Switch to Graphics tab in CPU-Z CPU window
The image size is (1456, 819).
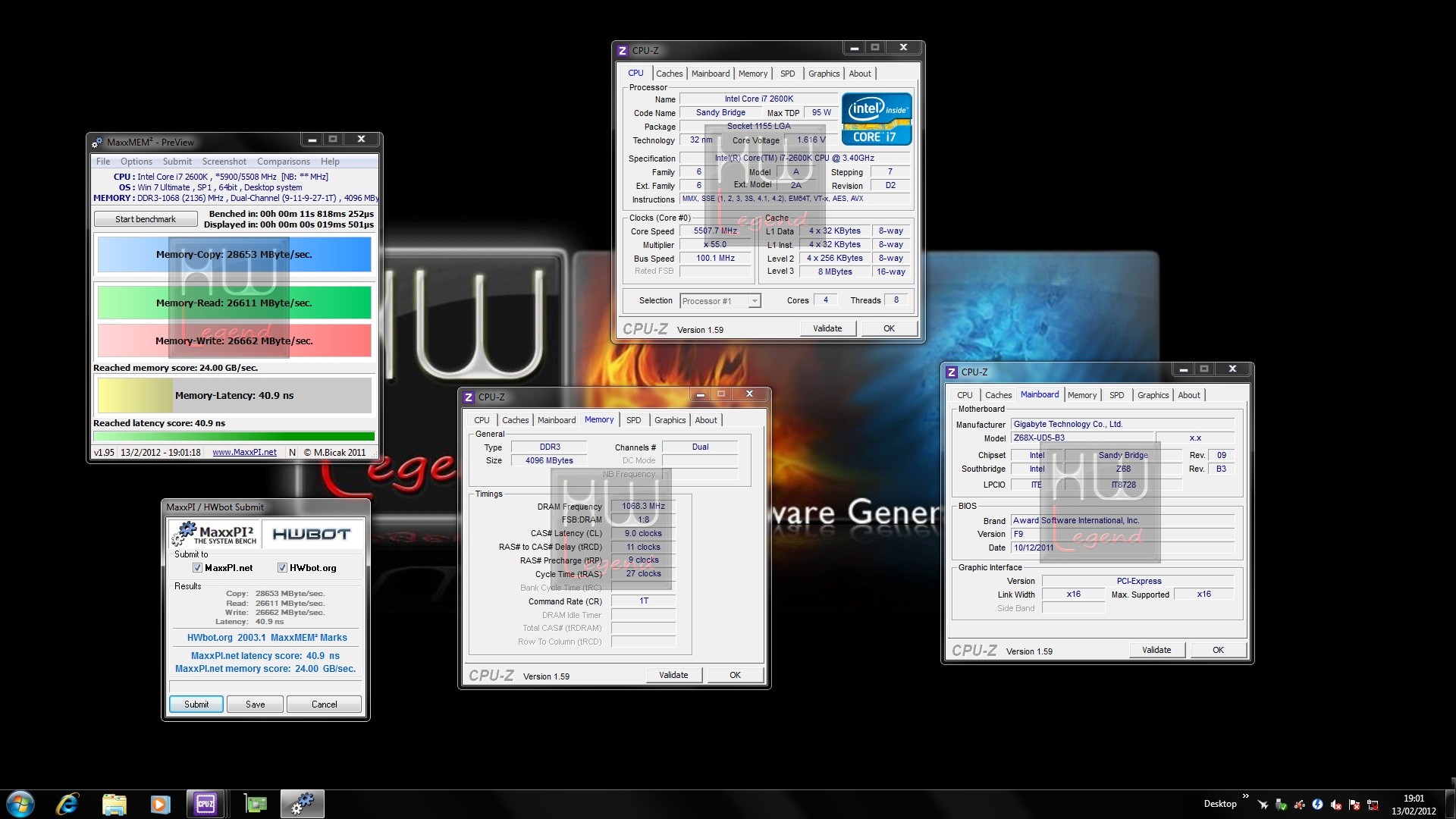point(824,74)
